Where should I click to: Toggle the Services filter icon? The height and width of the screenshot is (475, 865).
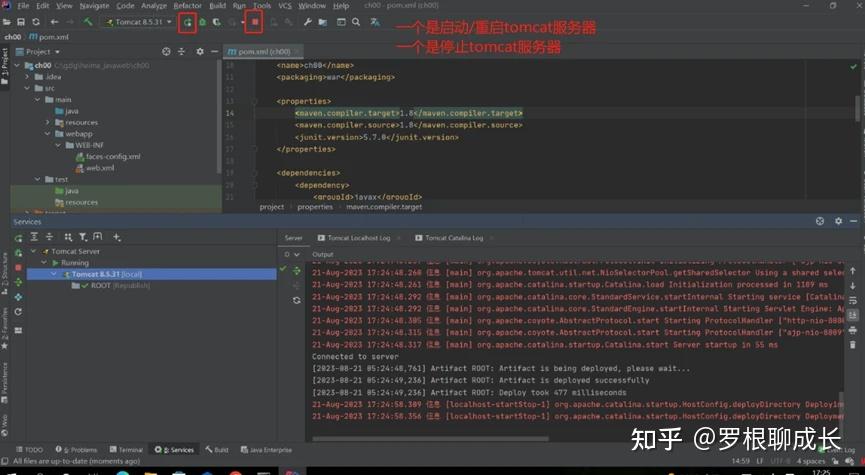tap(83, 237)
